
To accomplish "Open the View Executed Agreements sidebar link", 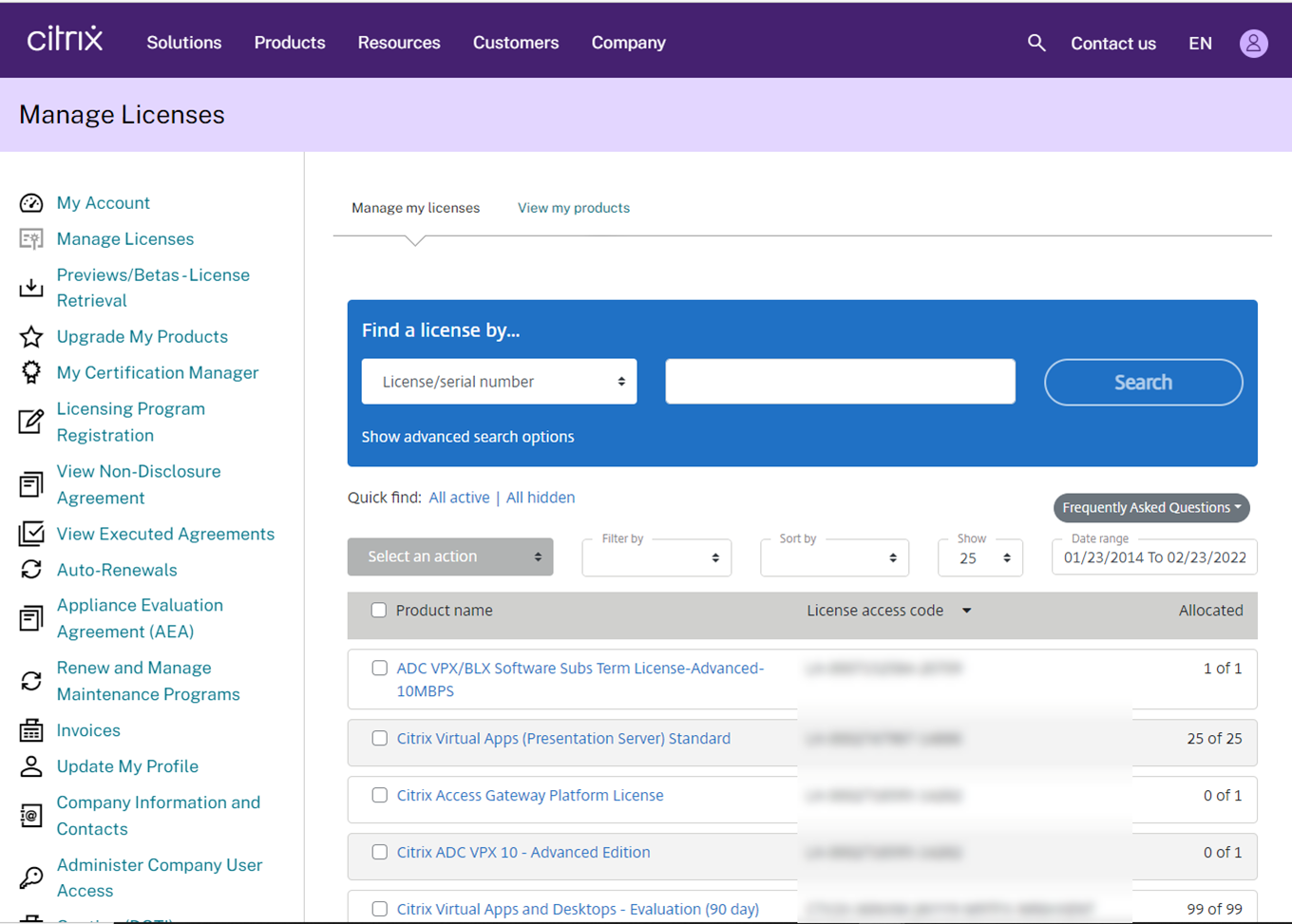I will [x=165, y=534].
